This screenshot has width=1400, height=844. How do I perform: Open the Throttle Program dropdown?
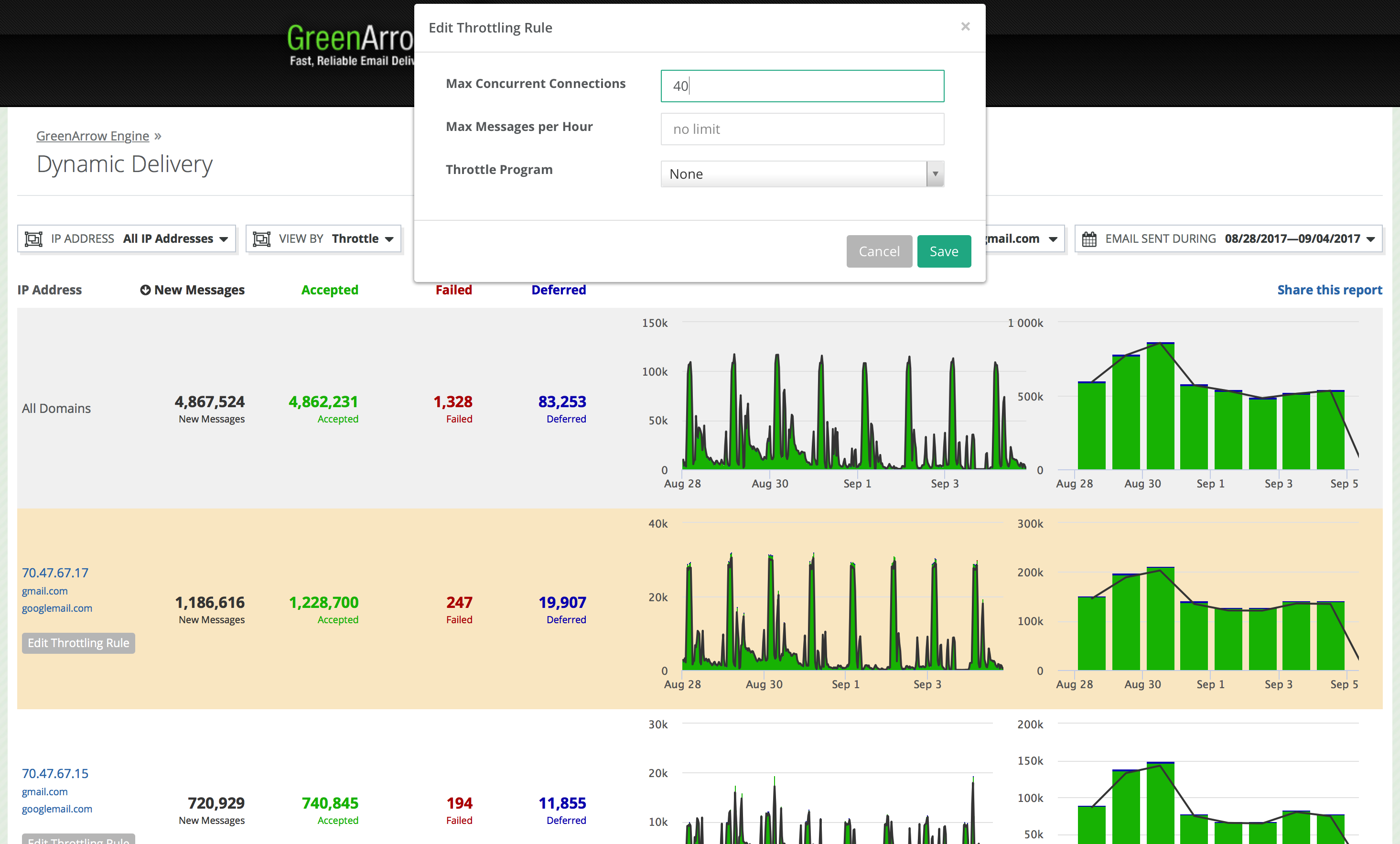(x=802, y=174)
